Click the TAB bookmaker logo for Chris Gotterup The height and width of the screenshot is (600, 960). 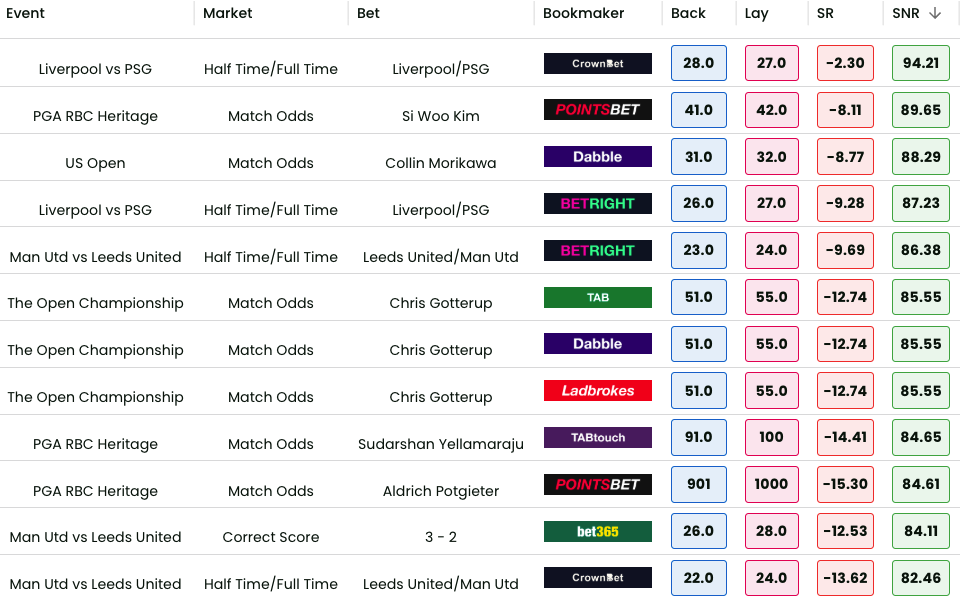pos(598,297)
